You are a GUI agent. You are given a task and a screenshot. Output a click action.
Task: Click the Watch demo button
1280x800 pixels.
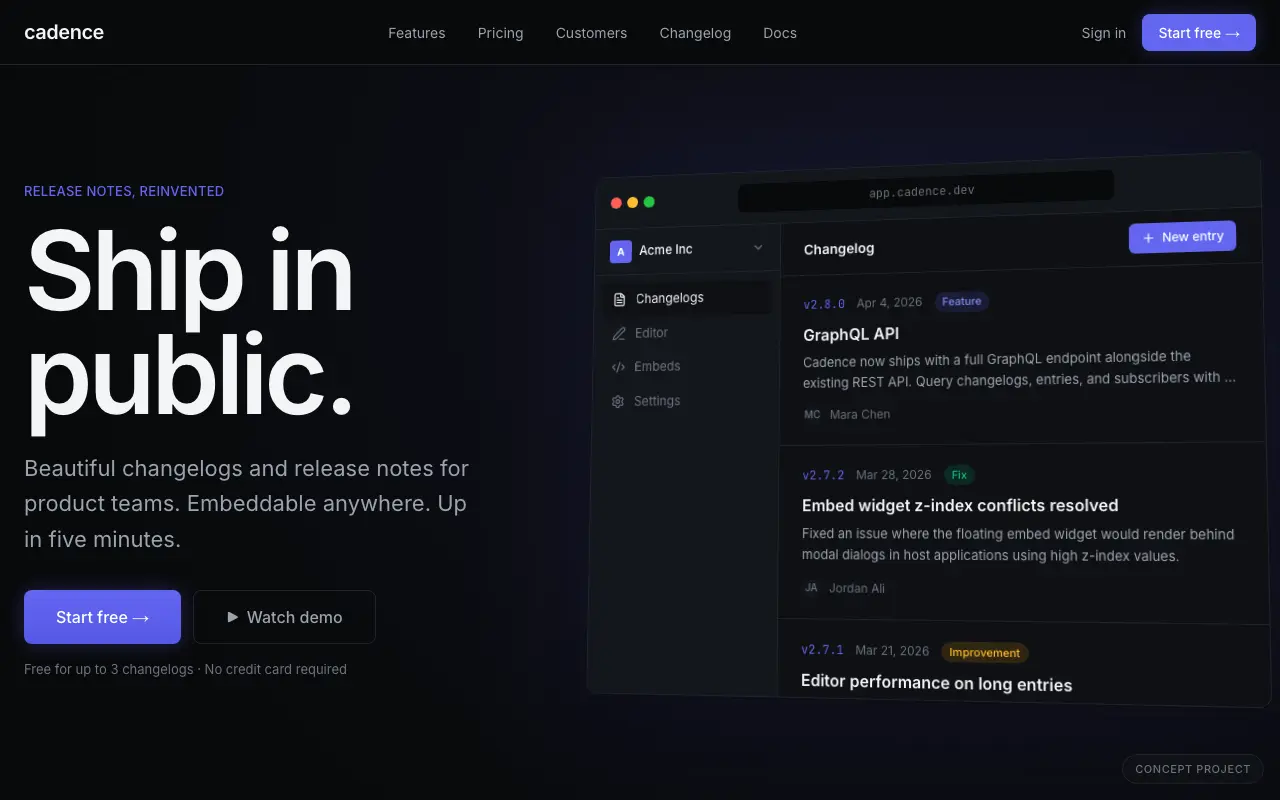(284, 617)
